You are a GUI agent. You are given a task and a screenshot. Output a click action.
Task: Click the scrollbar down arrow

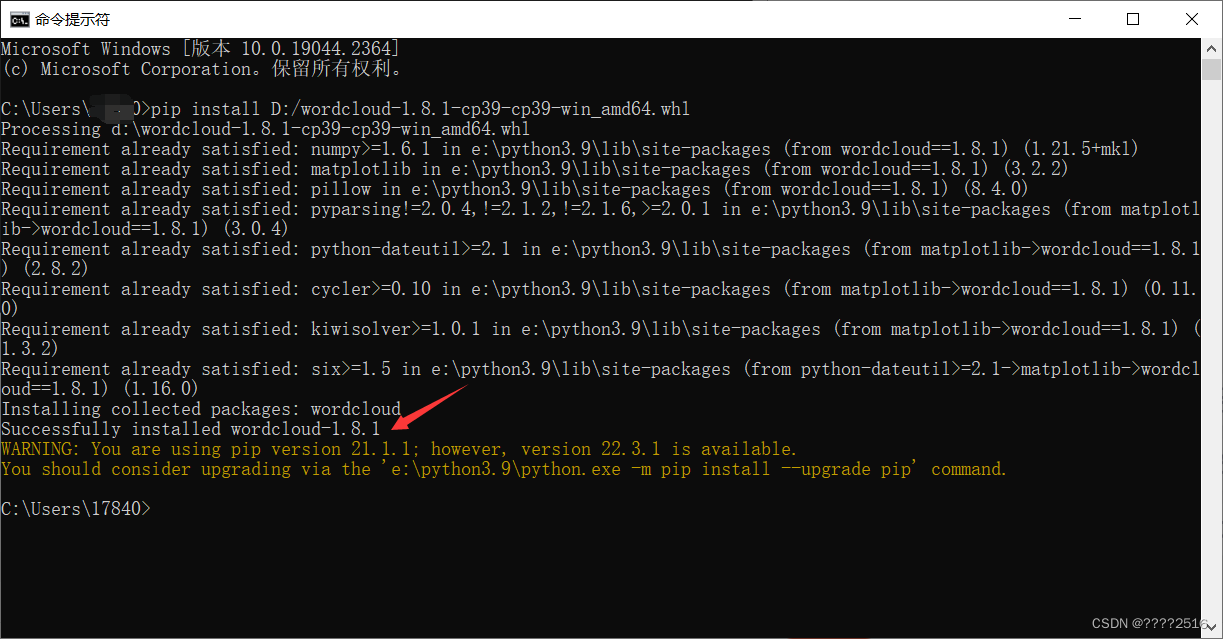tap(1212, 629)
